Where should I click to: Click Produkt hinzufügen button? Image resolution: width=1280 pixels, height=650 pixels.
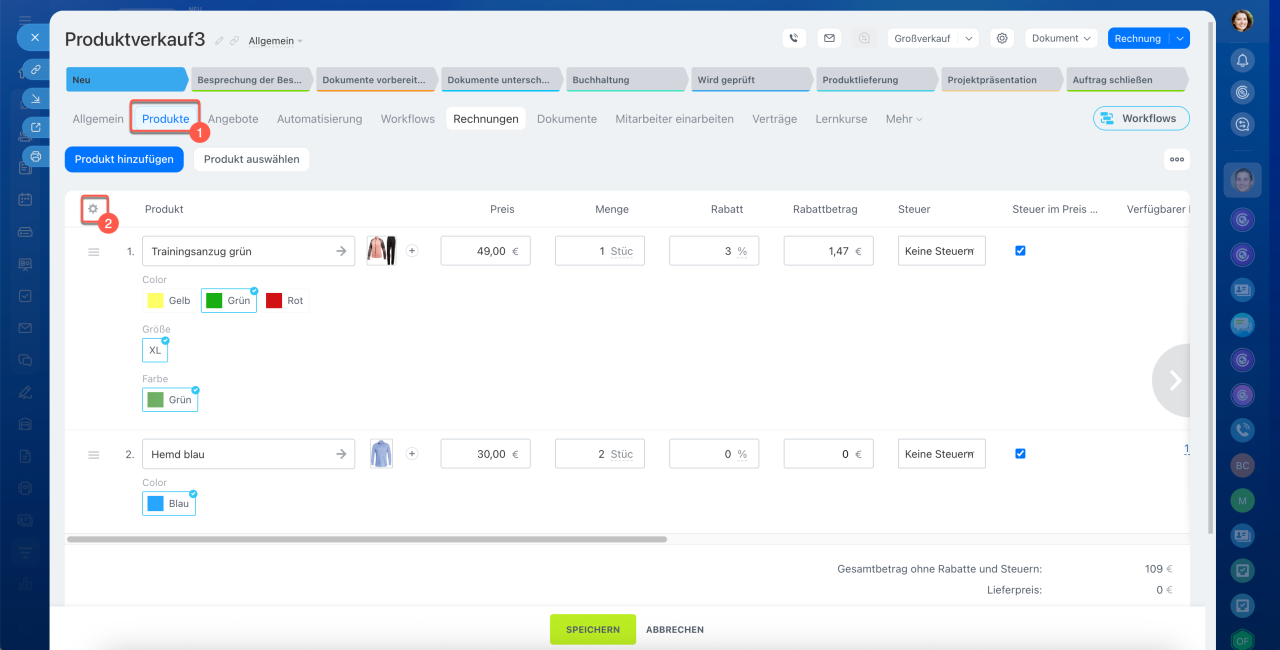[124, 159]
